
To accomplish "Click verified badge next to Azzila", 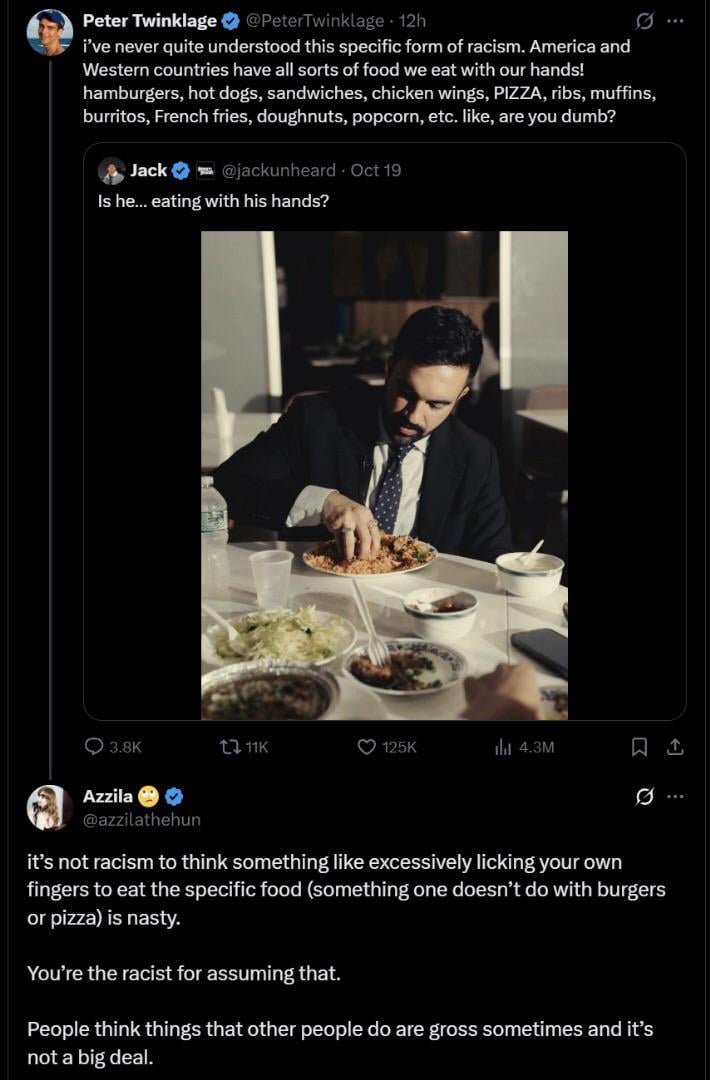I will pyautogui.click(x=173, y=797).
